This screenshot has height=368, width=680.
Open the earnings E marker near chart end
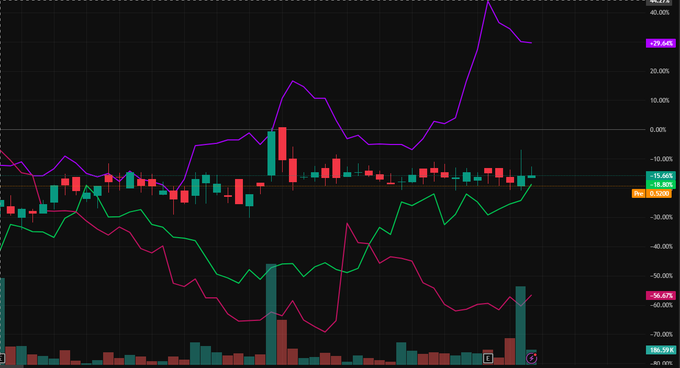(488, 358)
